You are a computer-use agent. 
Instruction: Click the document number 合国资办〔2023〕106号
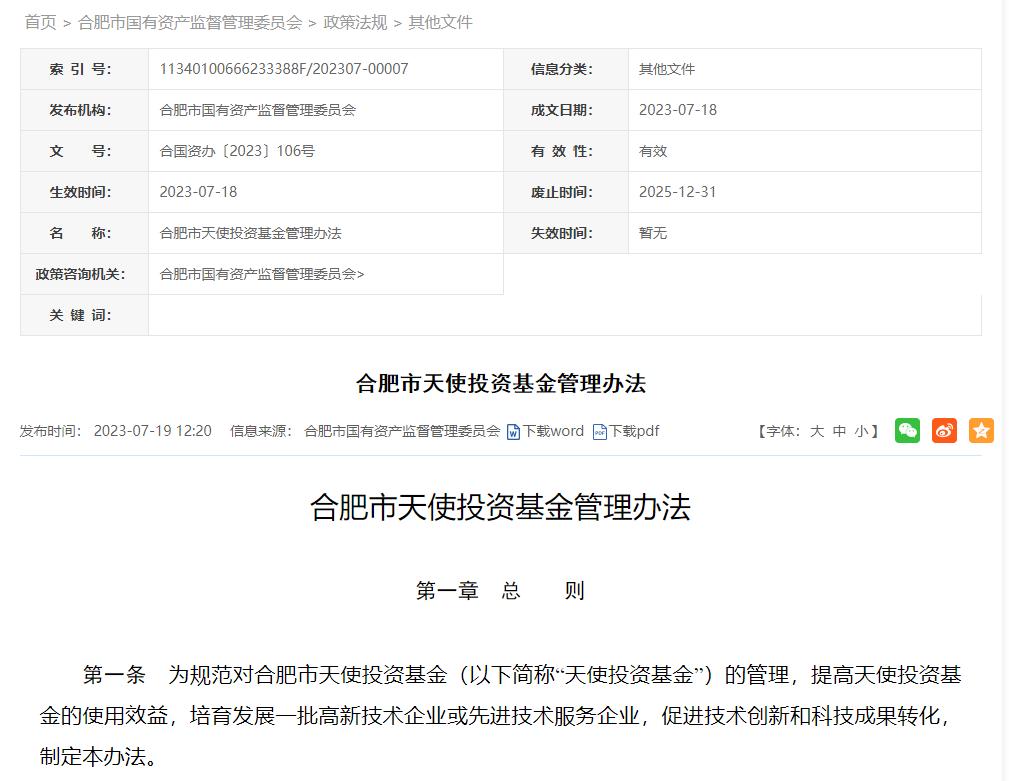tap(237, 151)
